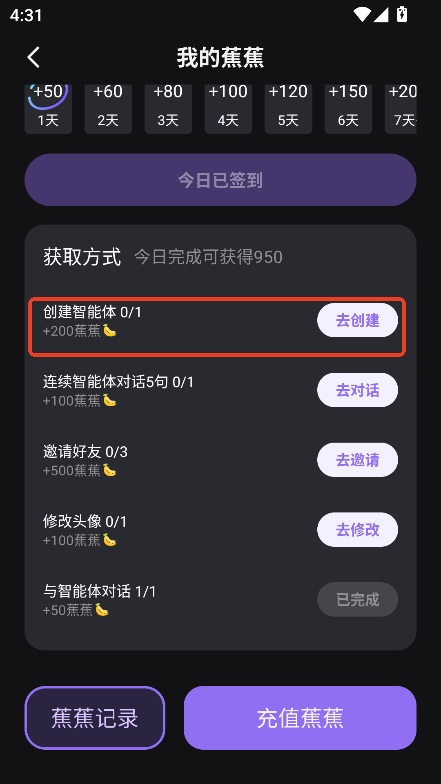The width and height of the screenshot is (441, 784).
Task: Tap the cellular signal icon
Action: [381, 14]
